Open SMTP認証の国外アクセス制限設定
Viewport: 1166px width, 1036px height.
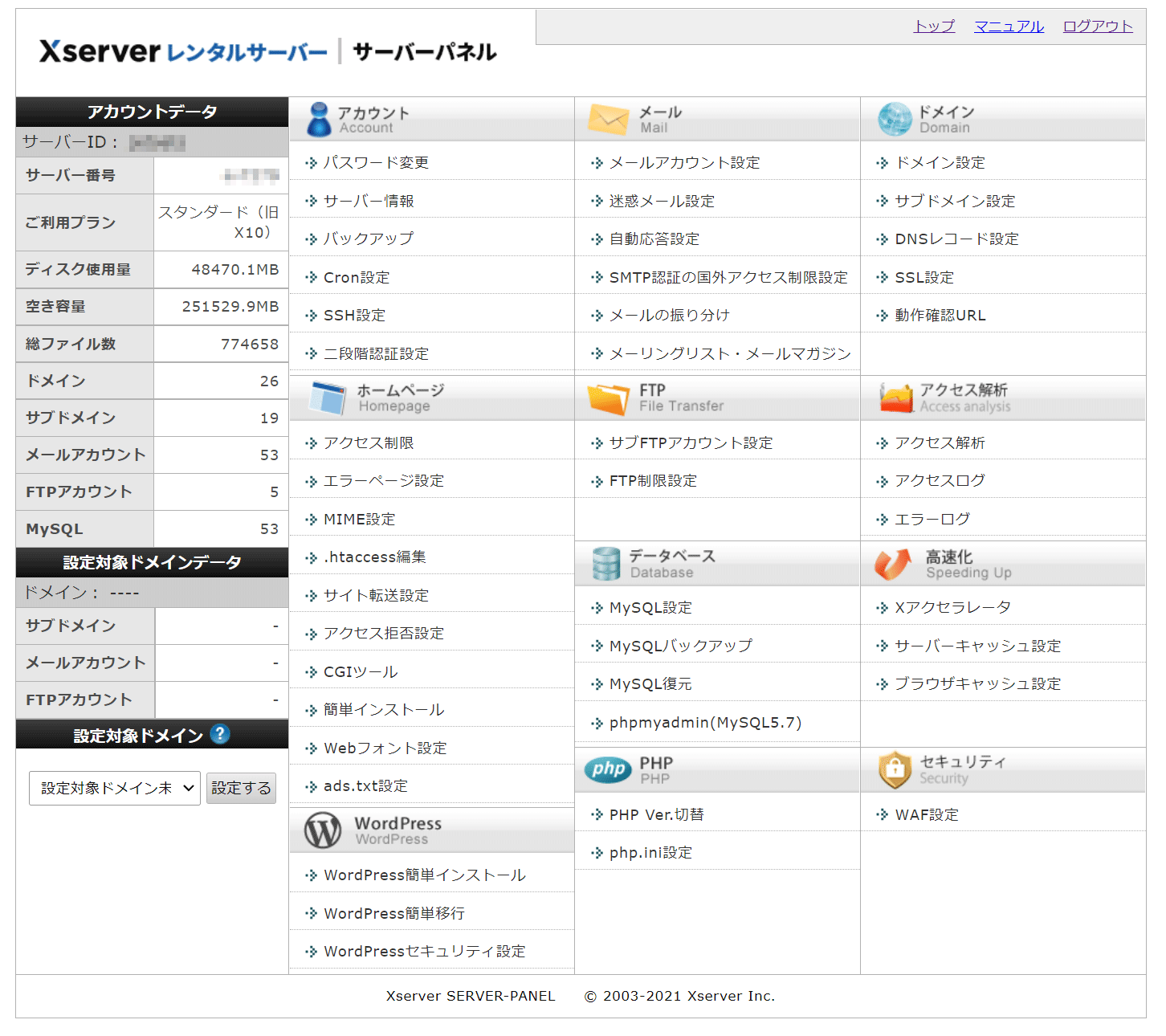point(728,277)
